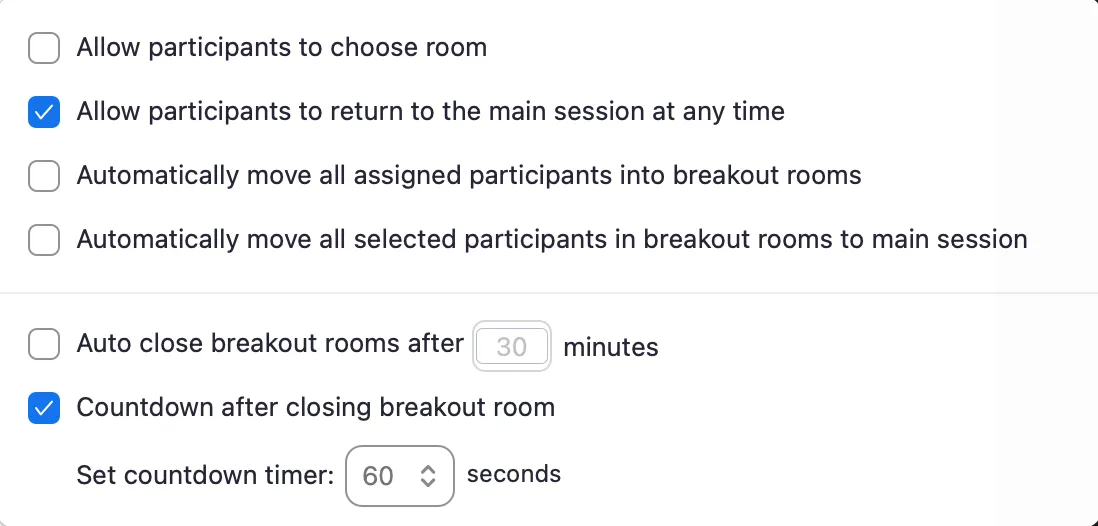Click the "Countdown after closing breakout room" label
This screenshot has height=526, width=1098.
point(315,408)
